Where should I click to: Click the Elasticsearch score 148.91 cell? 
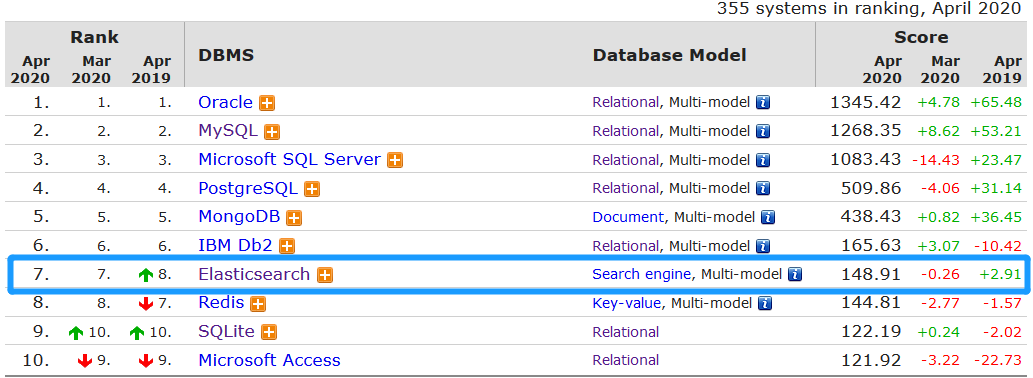pyautogui.click(x=871, y=274)
